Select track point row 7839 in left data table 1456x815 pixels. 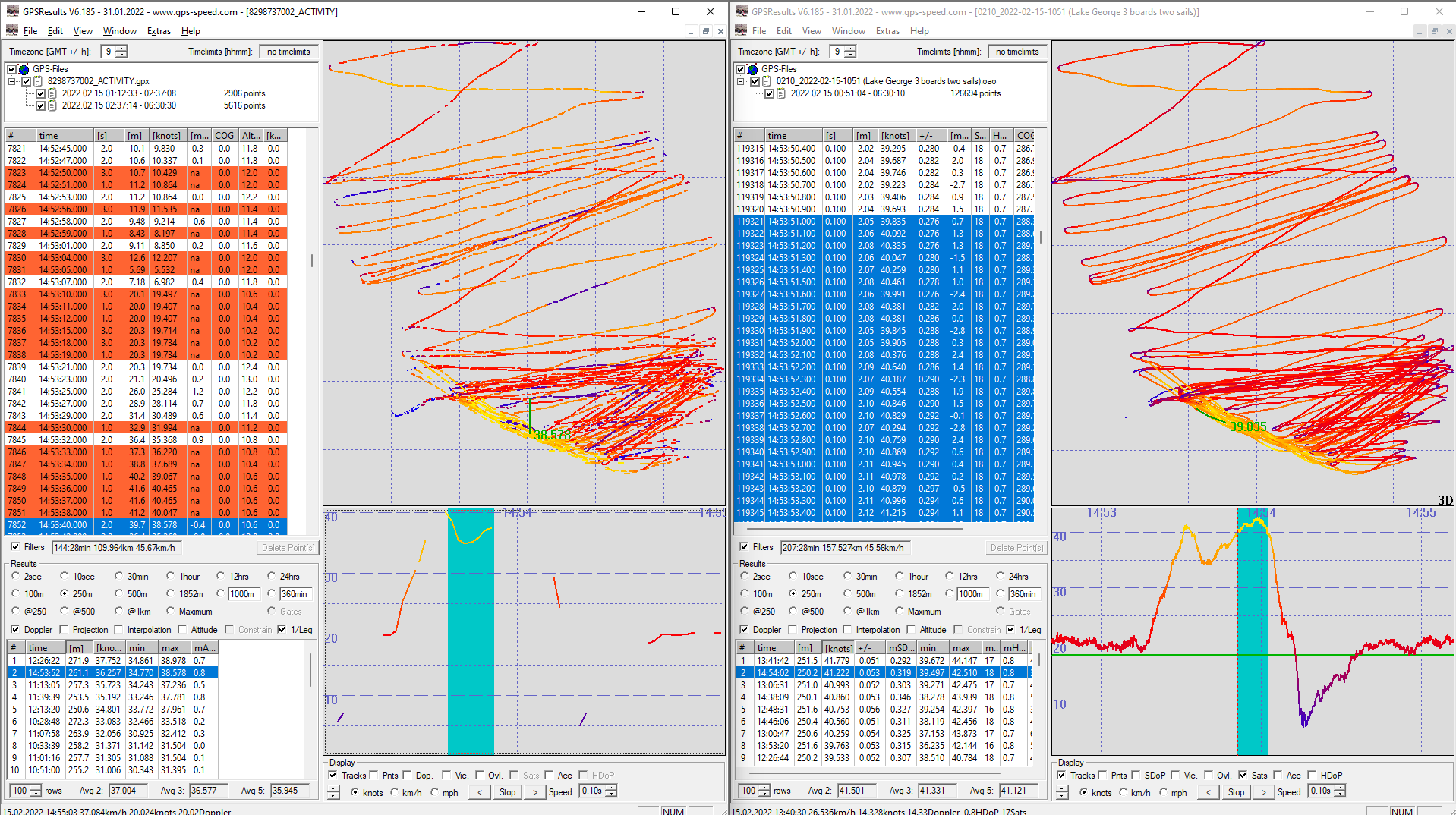tap(146, 367)
